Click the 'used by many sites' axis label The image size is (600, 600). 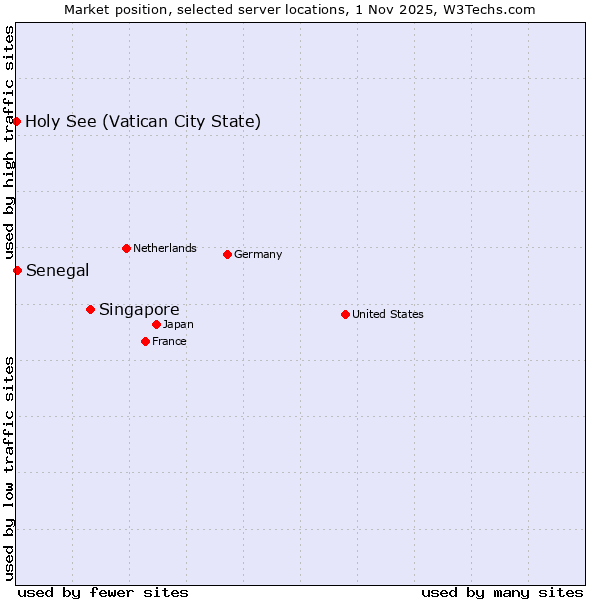(x=502, y=592)
